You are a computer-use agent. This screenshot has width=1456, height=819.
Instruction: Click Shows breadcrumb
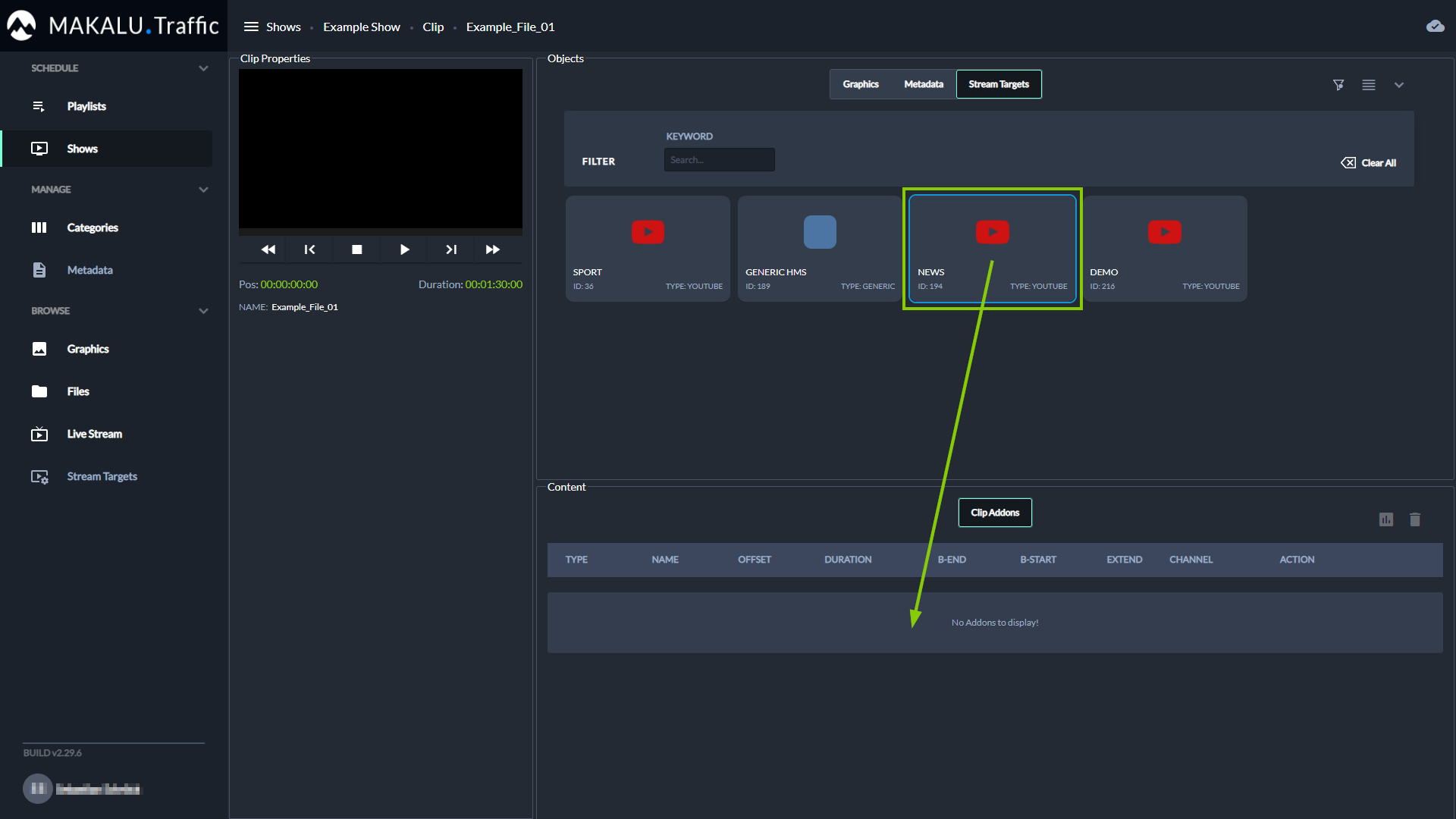point(284,27)
